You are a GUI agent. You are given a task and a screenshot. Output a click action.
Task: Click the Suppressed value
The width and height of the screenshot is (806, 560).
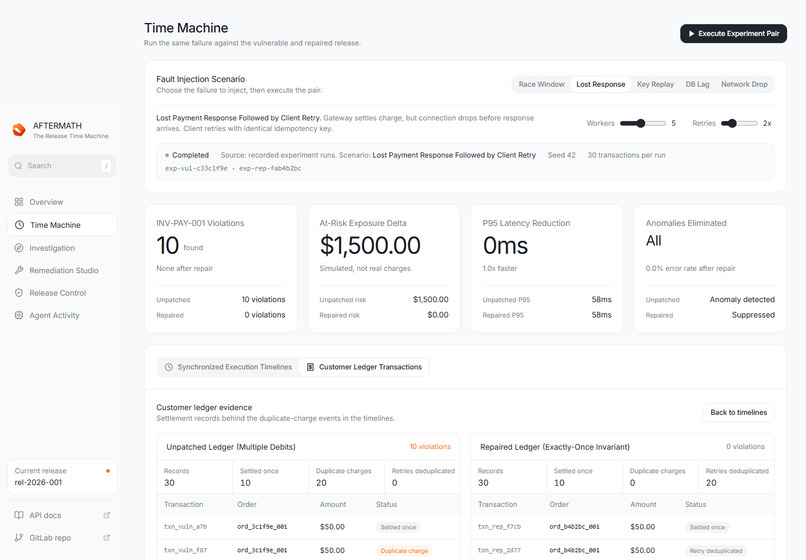tap(753, 315)
